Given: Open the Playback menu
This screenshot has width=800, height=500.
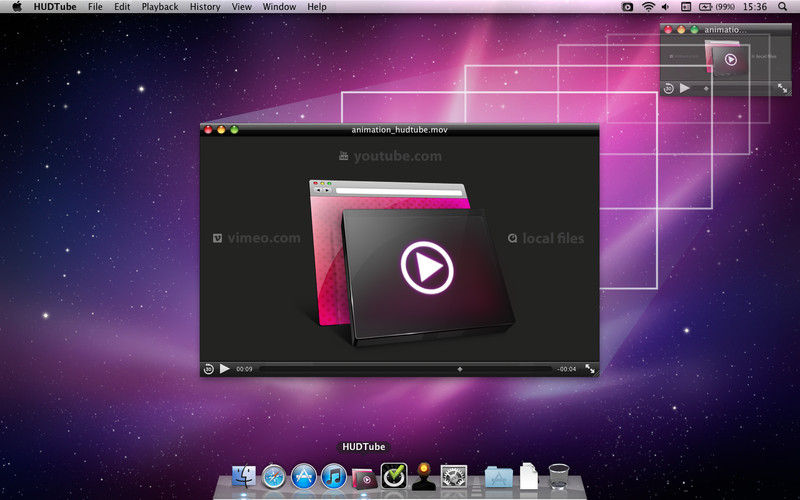Looking at the screenshot, I should [160, 7].
